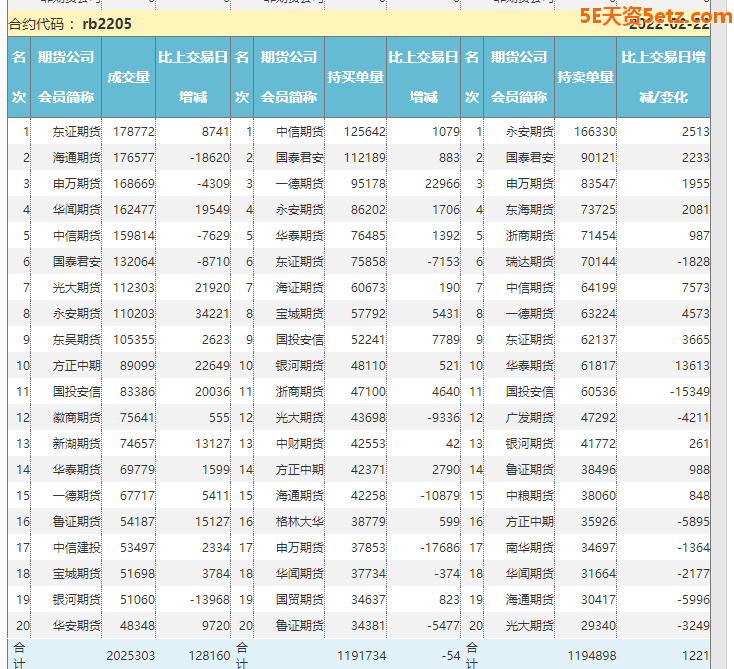Select the 东吴期货 company cell
The image size is (734, 669).
pyautogui.click(x=76, y=339)
